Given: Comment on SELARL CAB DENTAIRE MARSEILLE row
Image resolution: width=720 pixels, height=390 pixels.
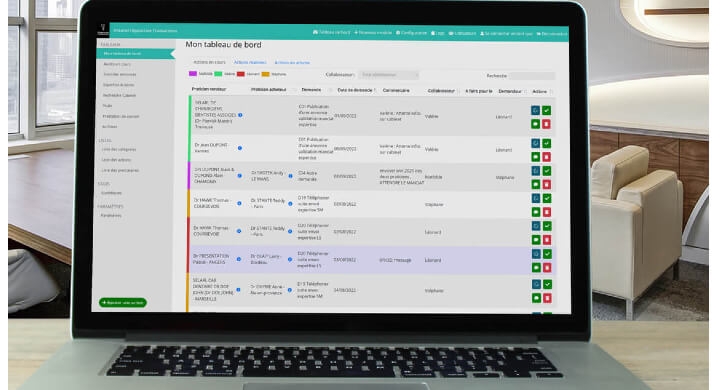Looking at the screenshot, I should tap(536, 298).
